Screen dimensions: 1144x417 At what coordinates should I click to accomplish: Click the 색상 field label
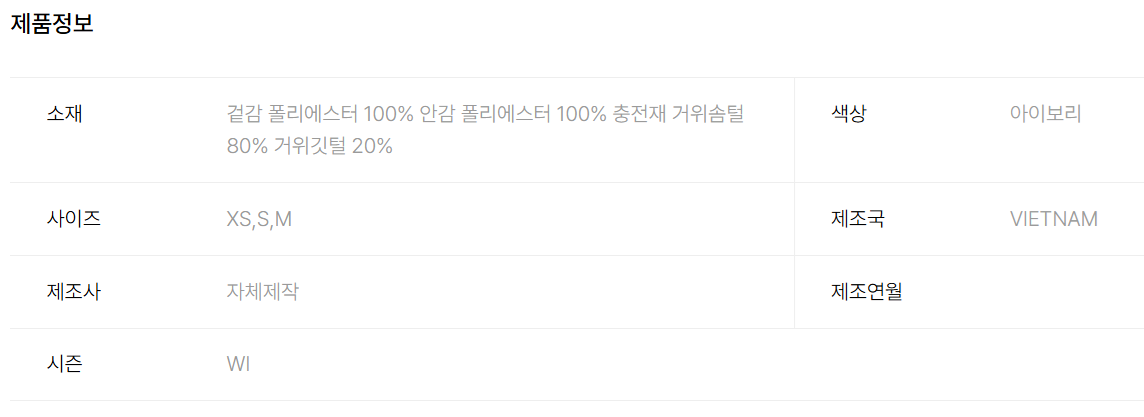click(848, 114)
